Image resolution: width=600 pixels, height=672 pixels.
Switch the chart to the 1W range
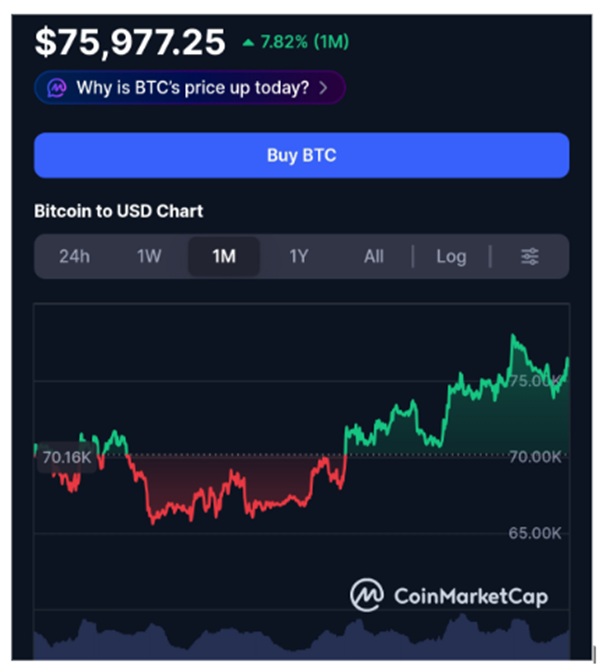click(x=149, y=257)
